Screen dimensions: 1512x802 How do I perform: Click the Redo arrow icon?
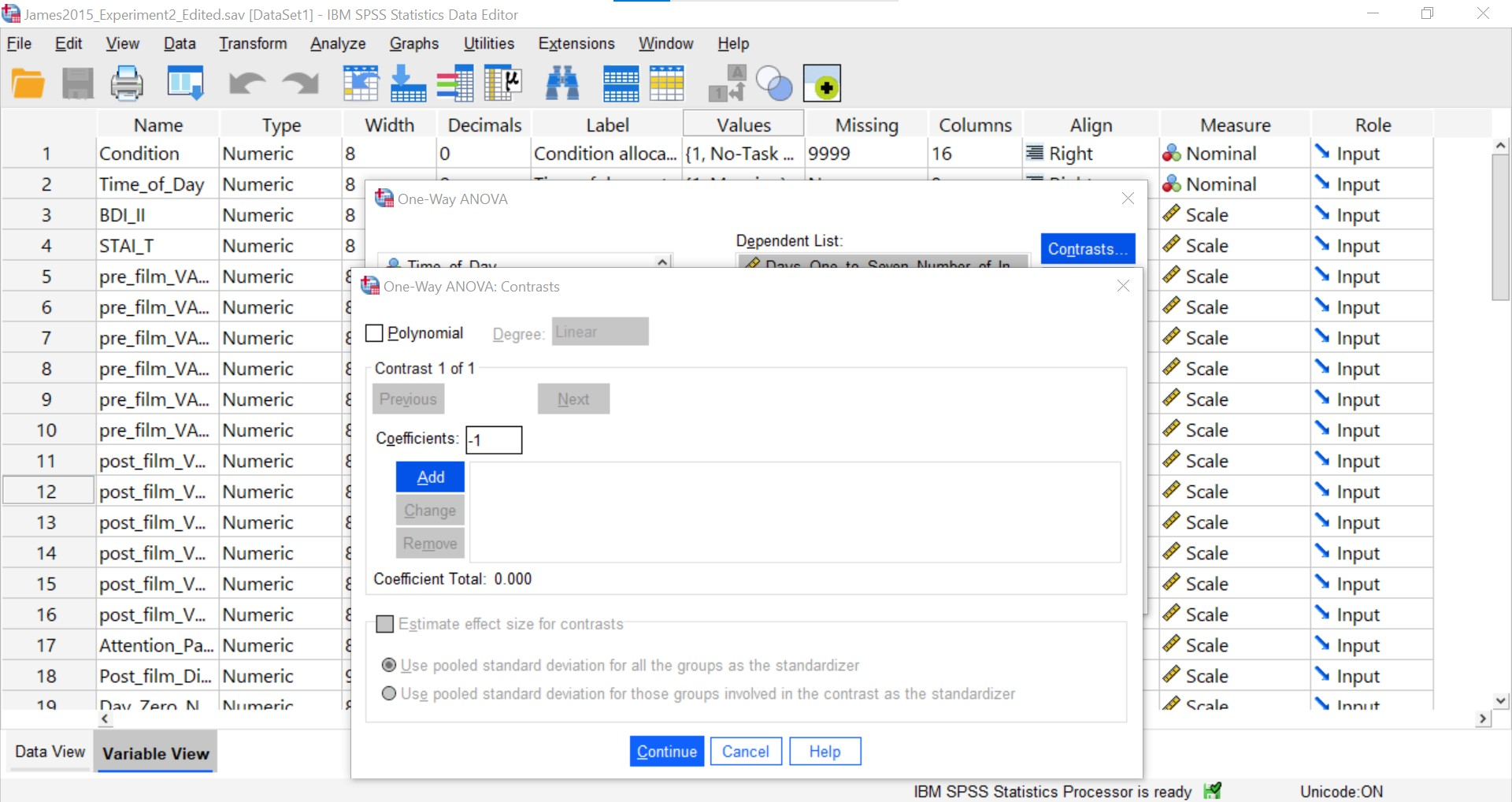point(301,84)
